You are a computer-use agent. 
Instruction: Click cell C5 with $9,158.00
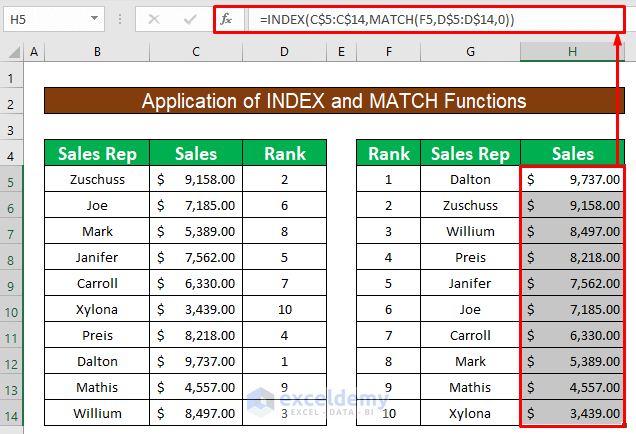(196, 179)
